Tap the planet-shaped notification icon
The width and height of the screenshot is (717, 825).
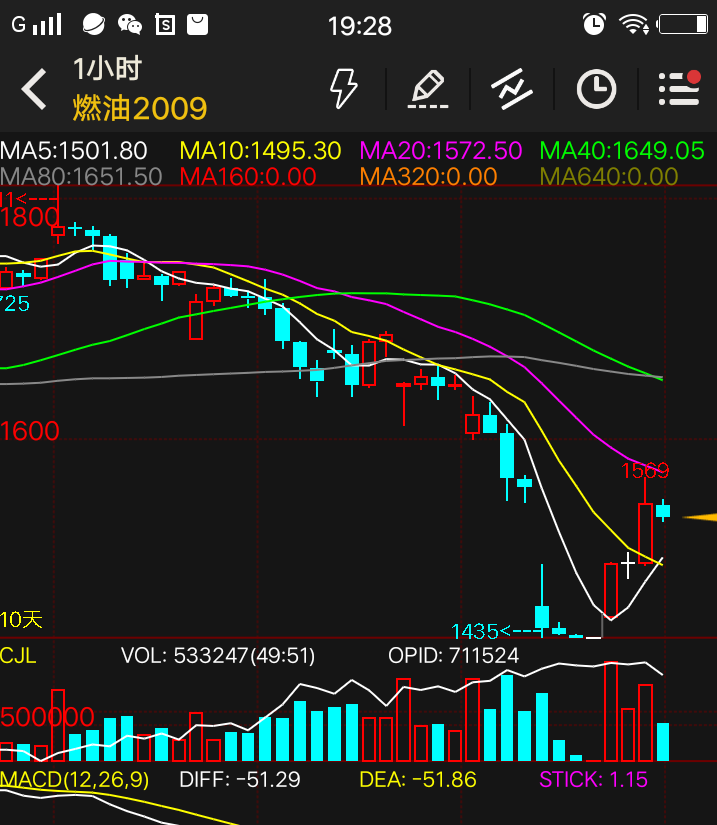[94, 24]
